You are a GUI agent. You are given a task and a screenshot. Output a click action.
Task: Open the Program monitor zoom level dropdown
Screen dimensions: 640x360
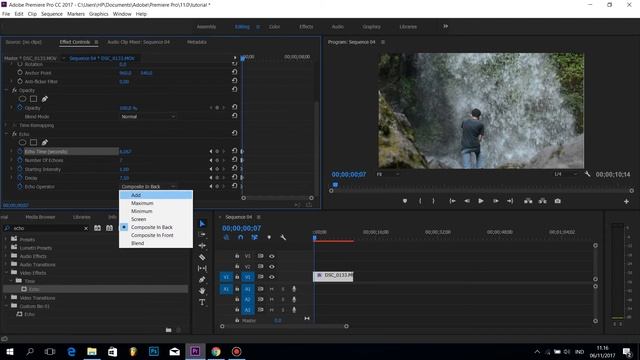coord(387,174)
